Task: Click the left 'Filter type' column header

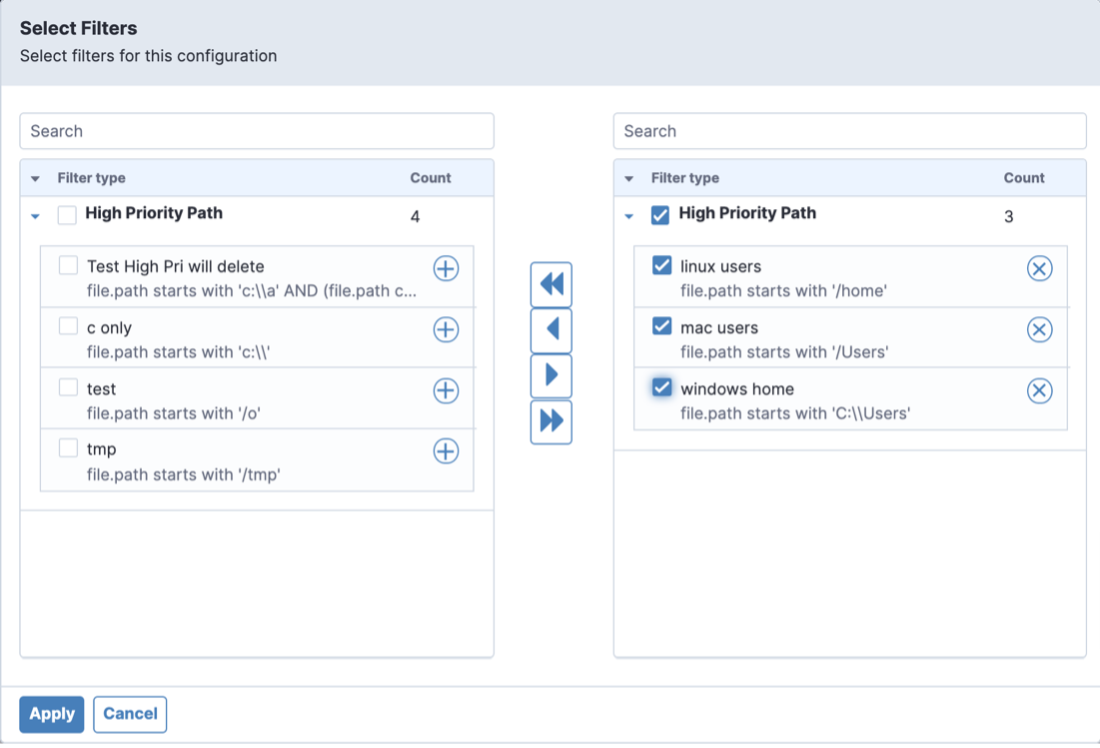Action: click(91, 178)
